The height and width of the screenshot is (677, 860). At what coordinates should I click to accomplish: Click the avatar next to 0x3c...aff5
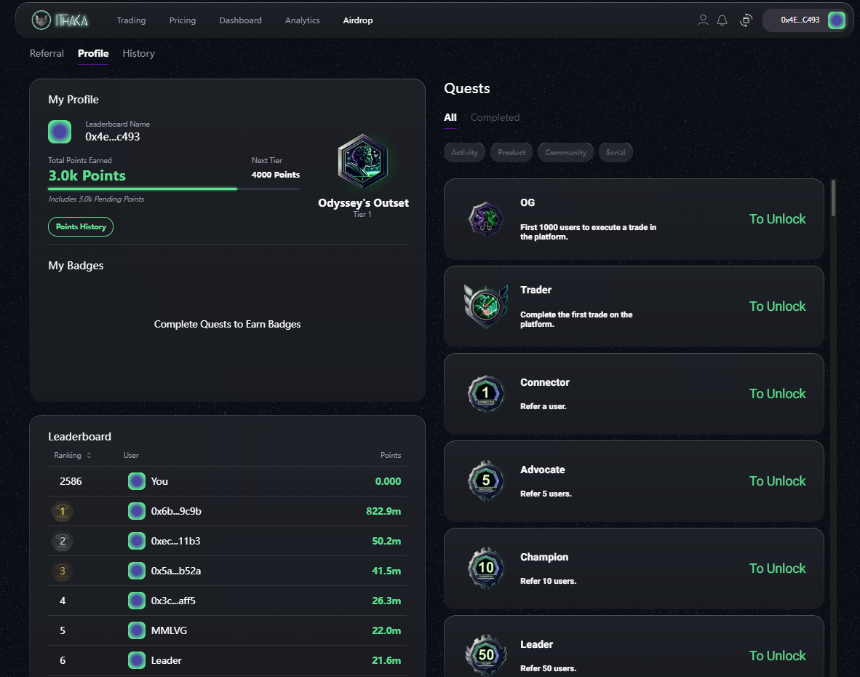[x=137, y=601]
